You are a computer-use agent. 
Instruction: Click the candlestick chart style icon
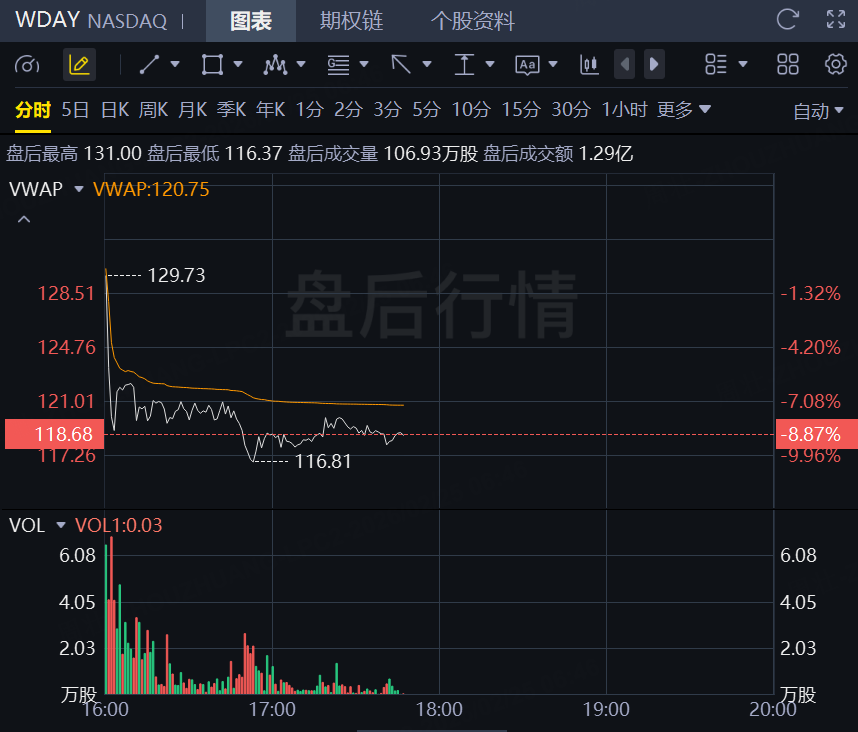(589, 65)
